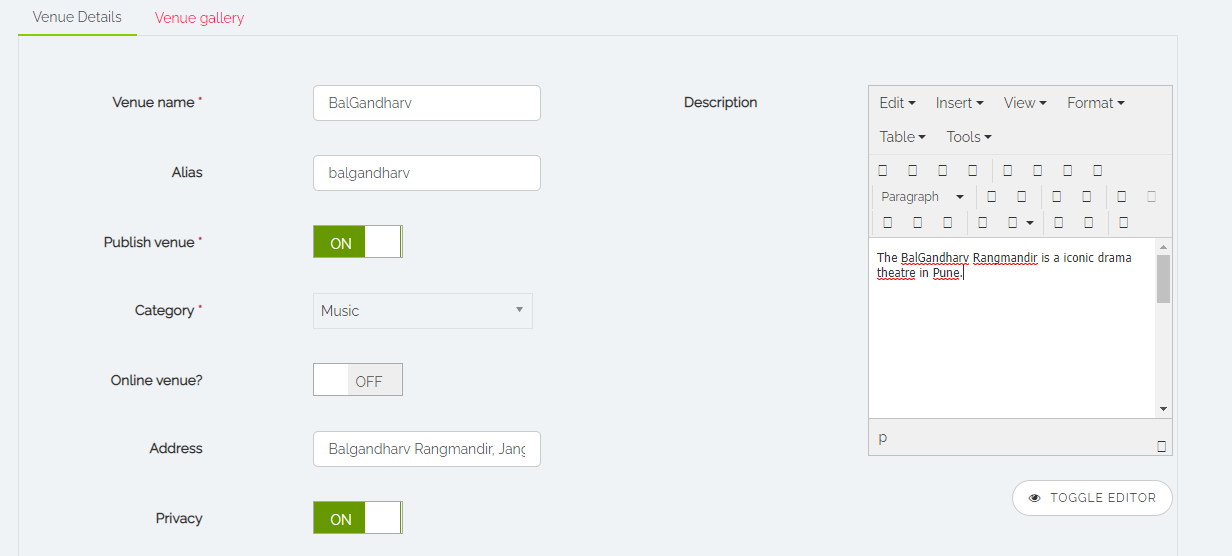Open the Insert menu in the editor

[x=959, y=103]
